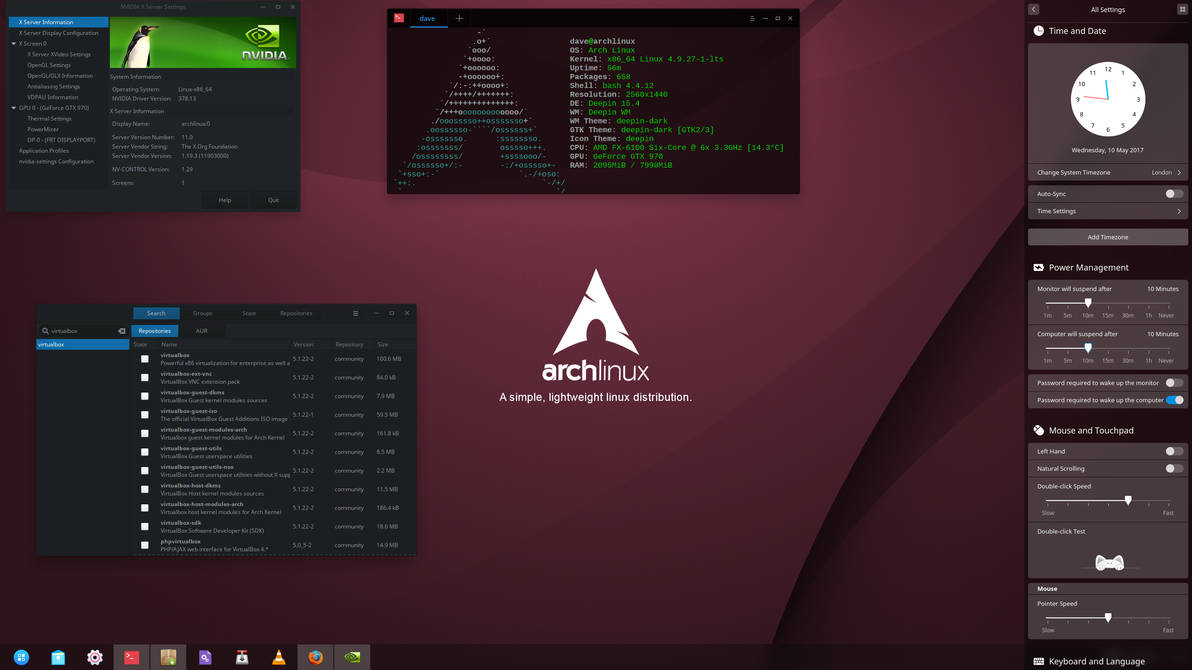Open the package manager hamburger menu
Viewport: 1192px width, 670px height.
point(355,313)
